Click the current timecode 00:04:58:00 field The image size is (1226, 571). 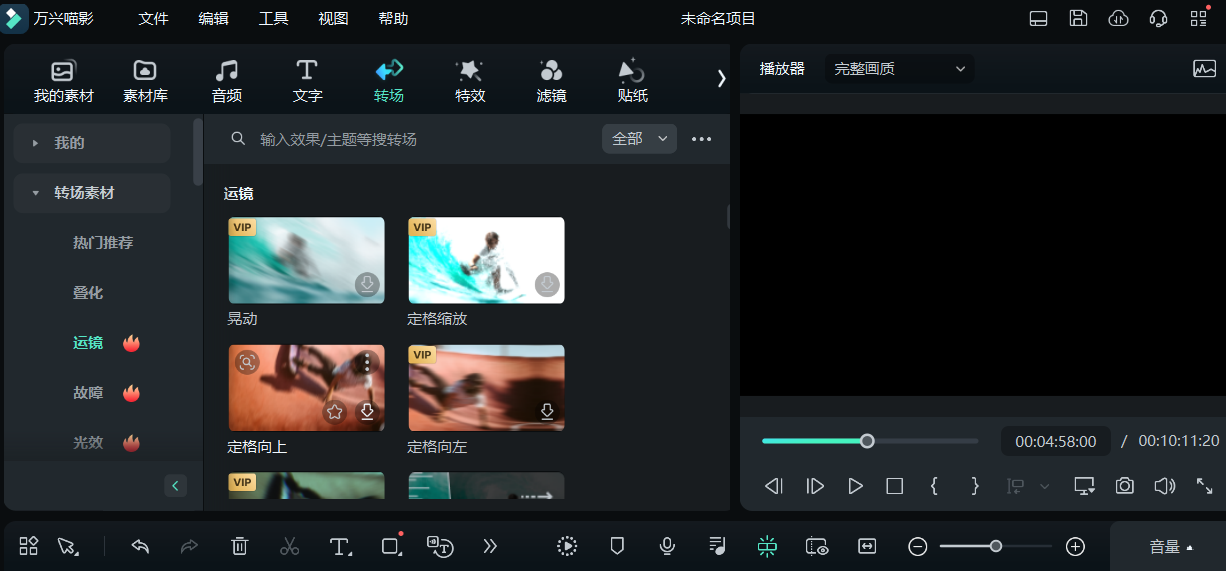(1055, 441)
